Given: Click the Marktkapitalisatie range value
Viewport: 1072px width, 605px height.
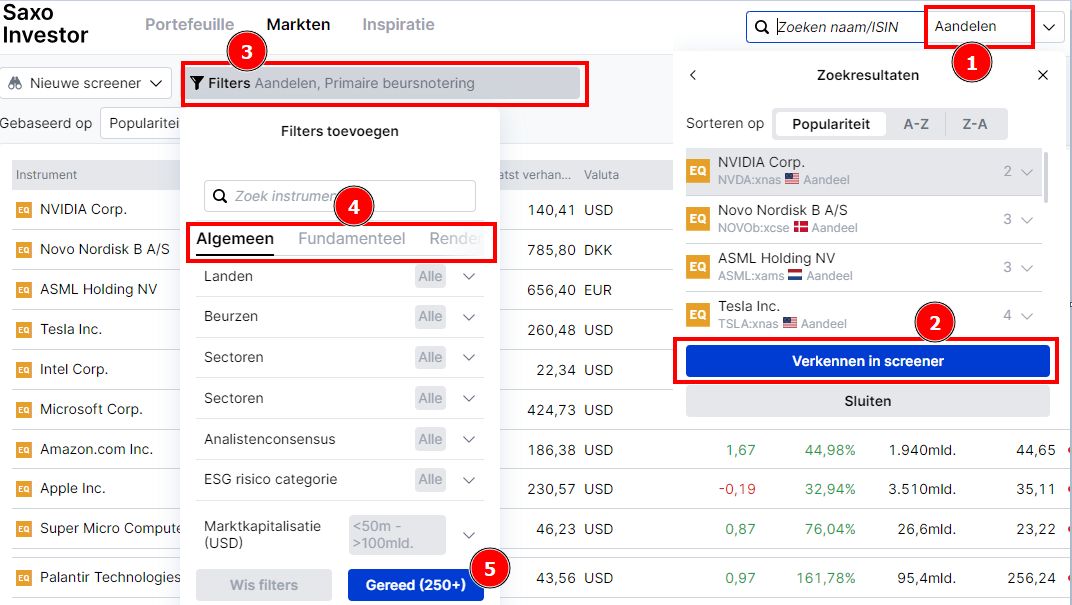Looking at the screenshot, I should coord(397,535).
